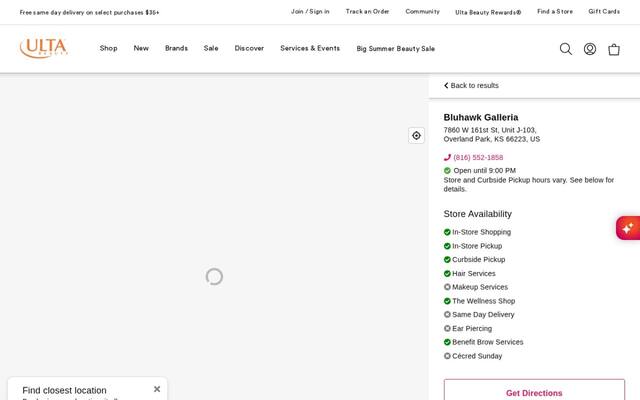Expand the Services & Events menu
The image size is (640, 400).
(x=310, y=48)
